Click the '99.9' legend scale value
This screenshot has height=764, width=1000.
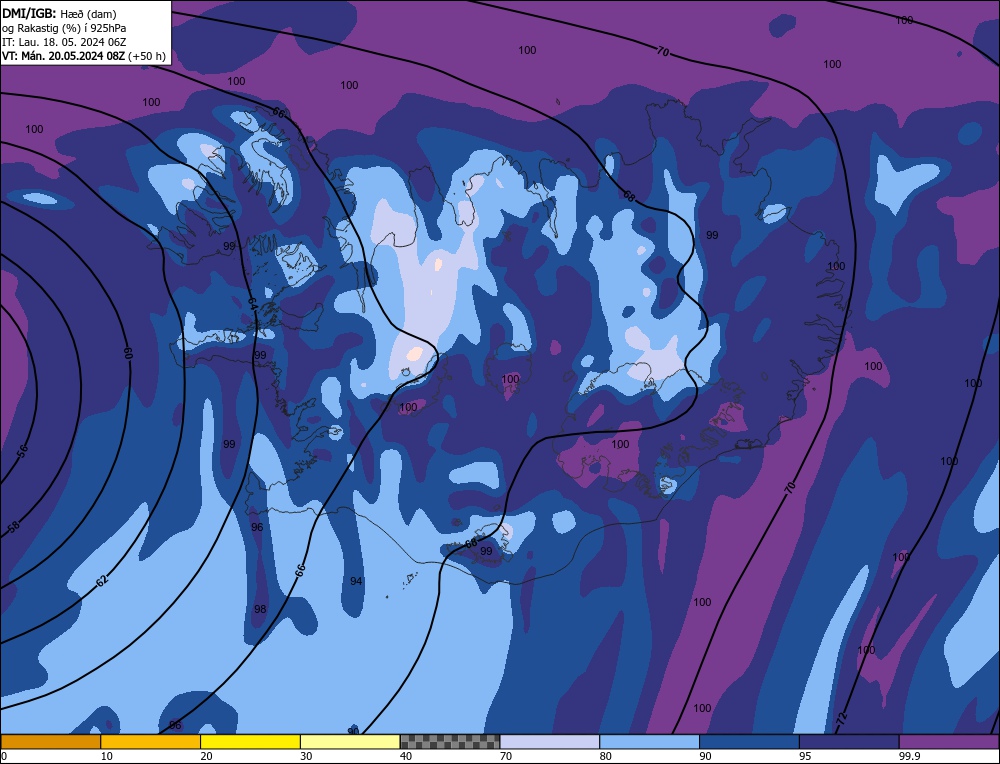click(909, 756)
